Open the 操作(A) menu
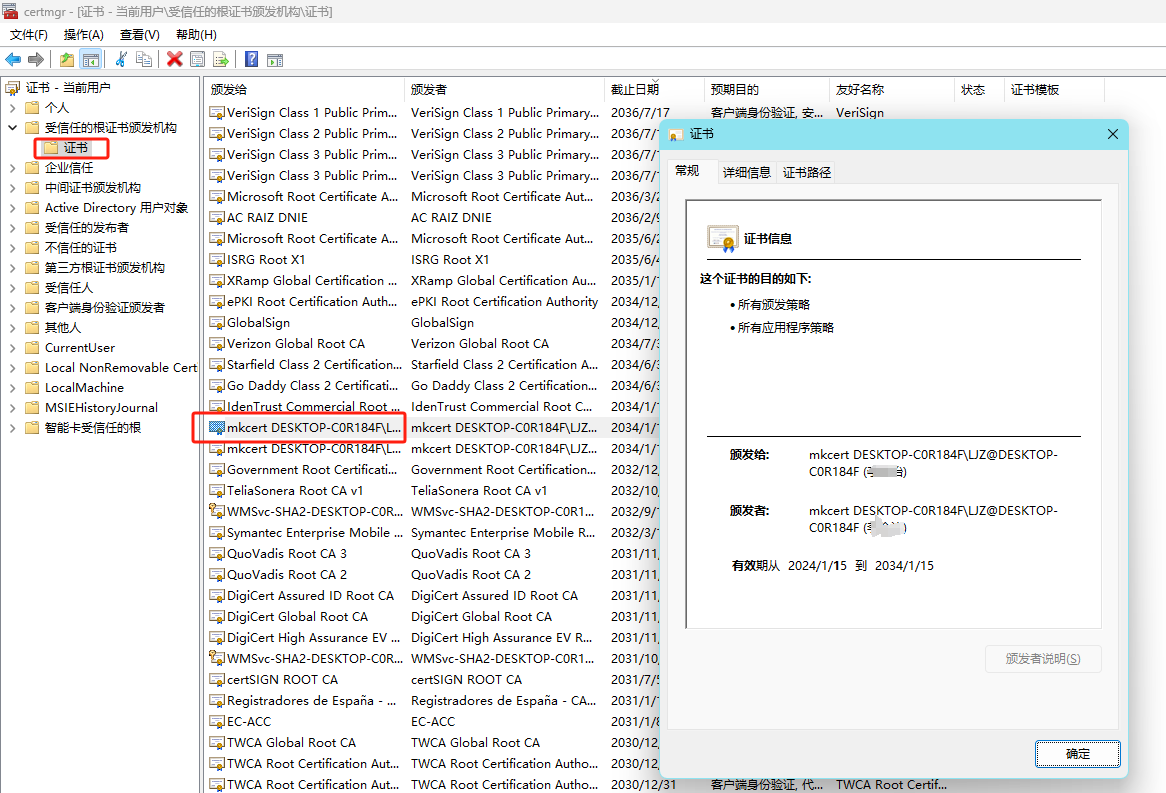The image size is (1166, 793). [82, 34]
